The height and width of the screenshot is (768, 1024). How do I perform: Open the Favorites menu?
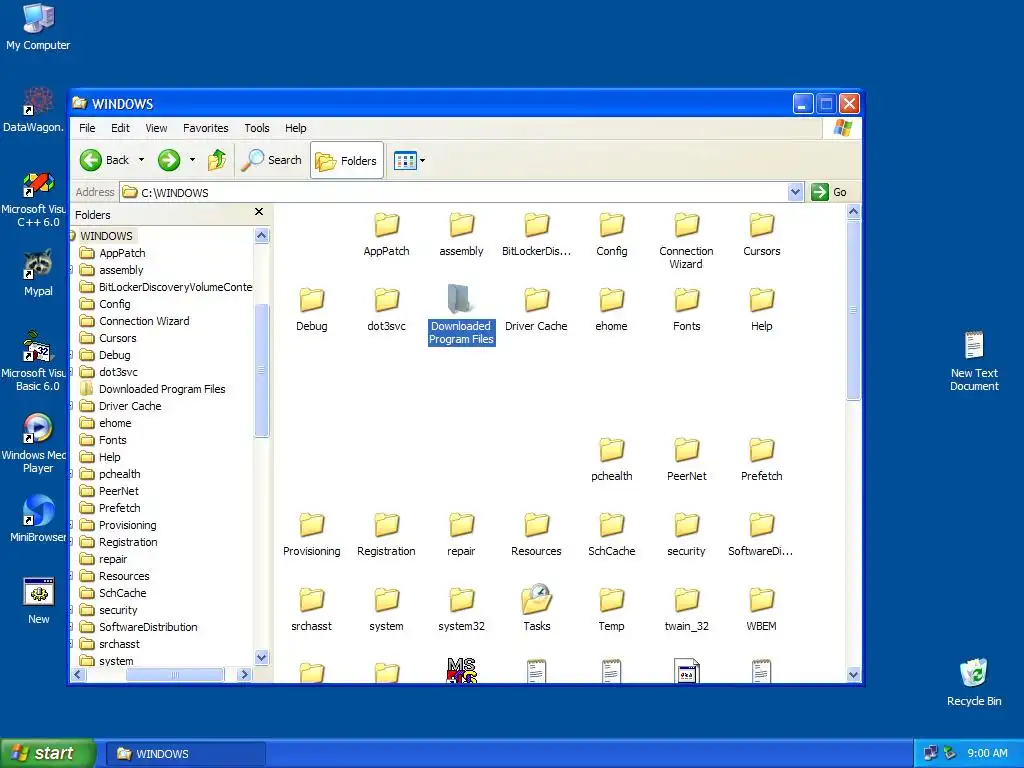click(x=206, y=128)
